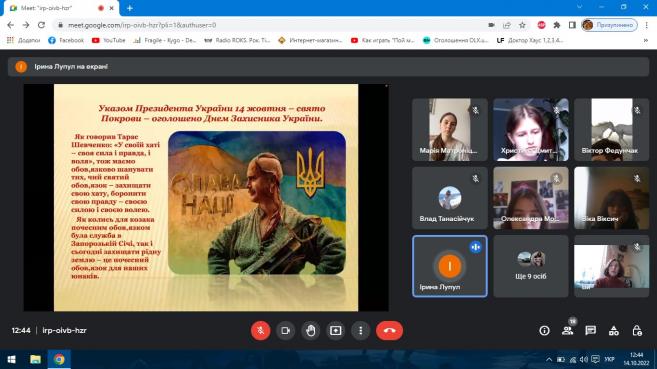Image resolution: width=657 pixels, height=369 pixels.
Task: Open the "Ще 9 осіб" tile
Action: pos(530,266)
